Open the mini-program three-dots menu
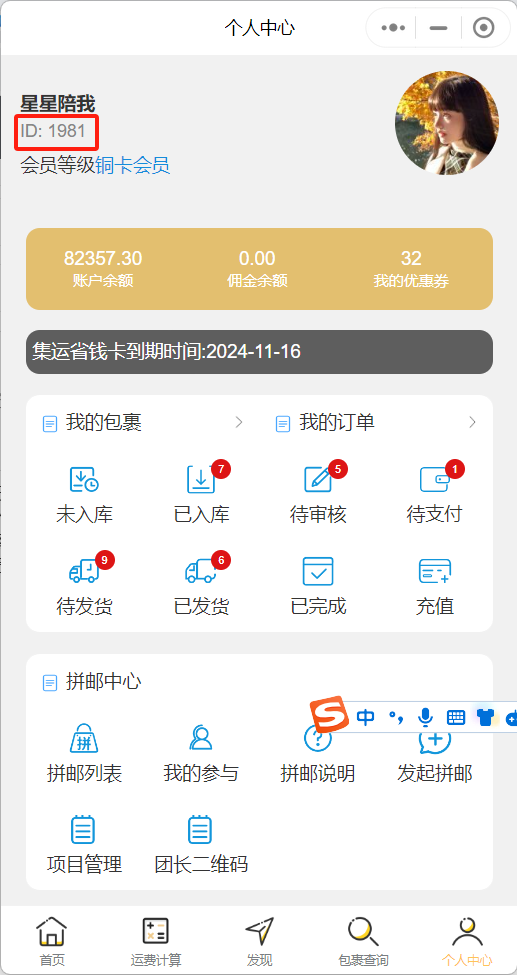517x975 pixels. pos(393,27)
